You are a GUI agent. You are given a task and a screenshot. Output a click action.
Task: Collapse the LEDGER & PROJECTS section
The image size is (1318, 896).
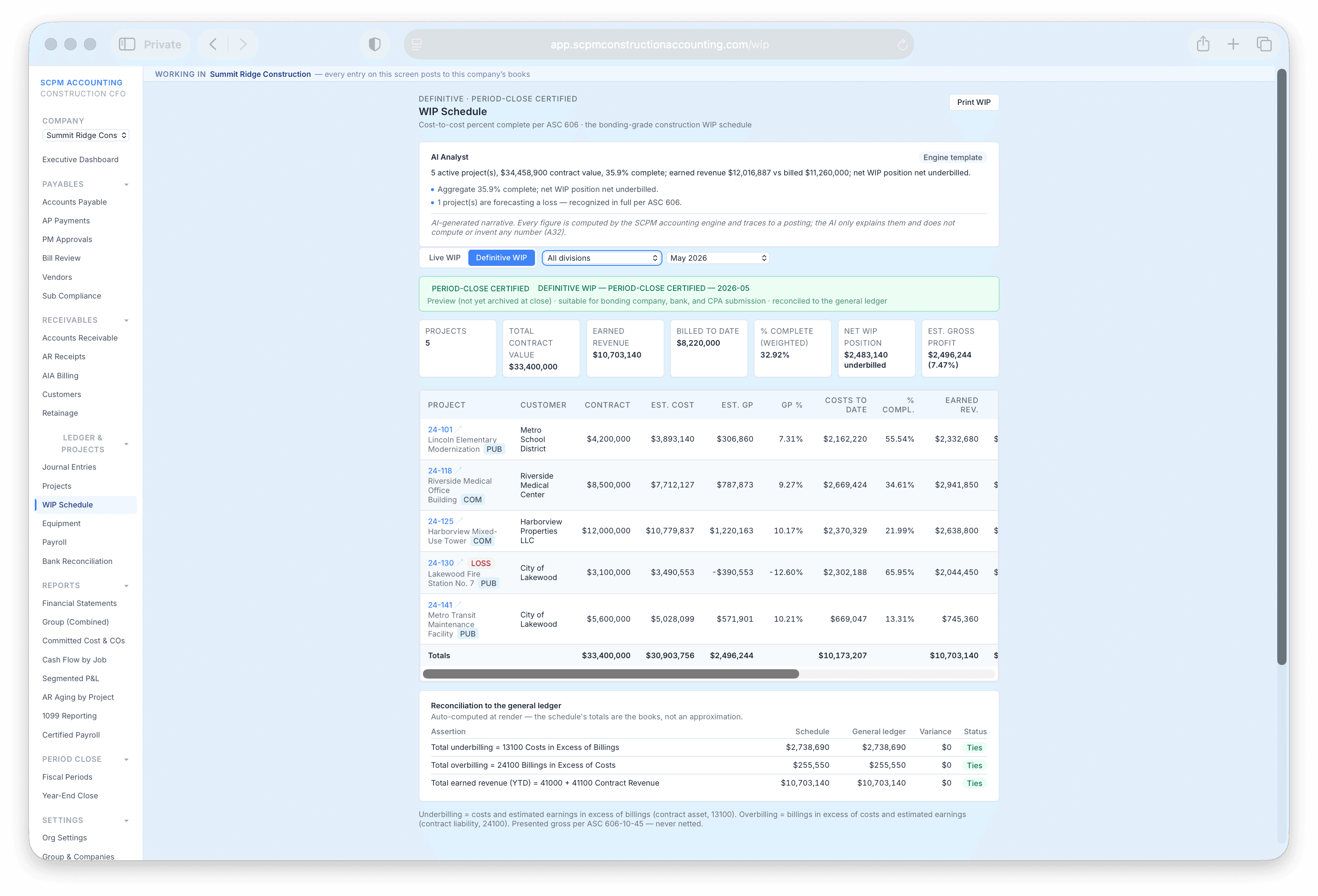coord(127,444)
